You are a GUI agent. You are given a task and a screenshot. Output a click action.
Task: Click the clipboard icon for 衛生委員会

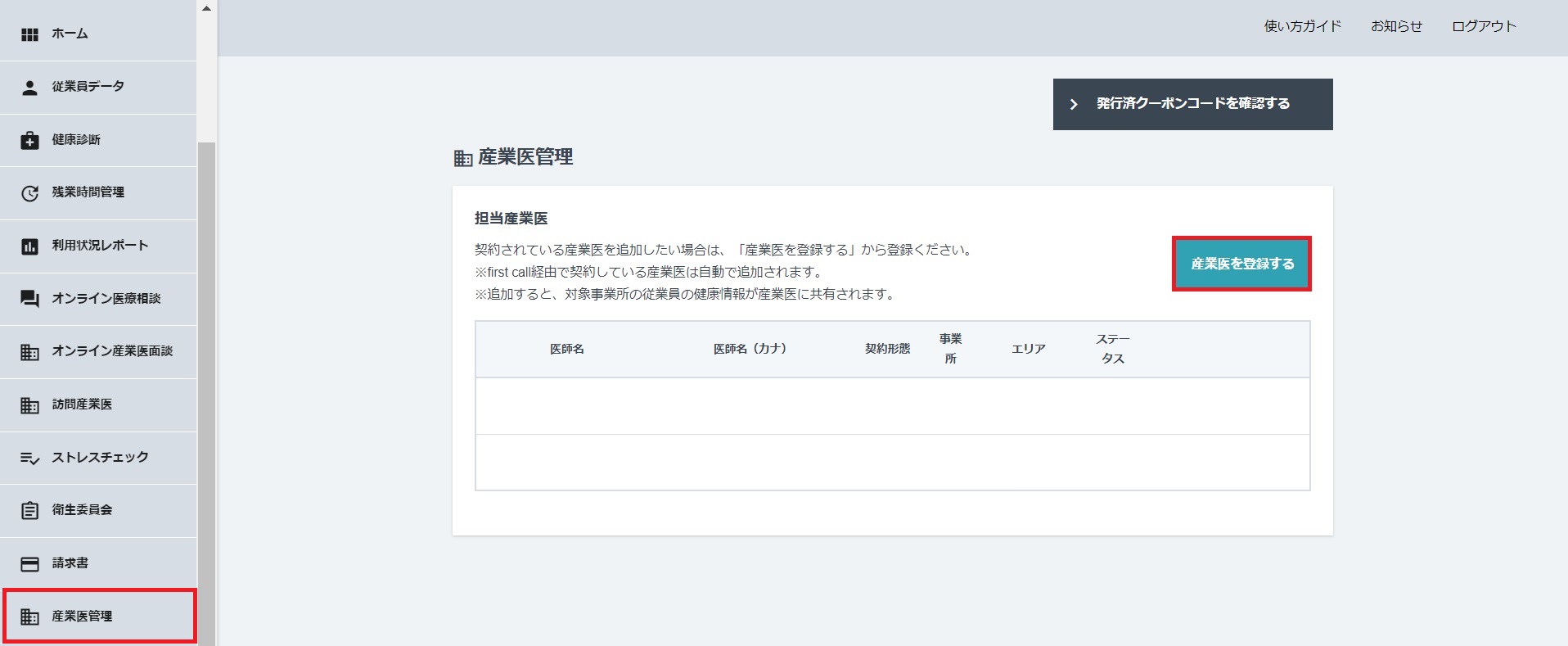(x=29, y=510)
